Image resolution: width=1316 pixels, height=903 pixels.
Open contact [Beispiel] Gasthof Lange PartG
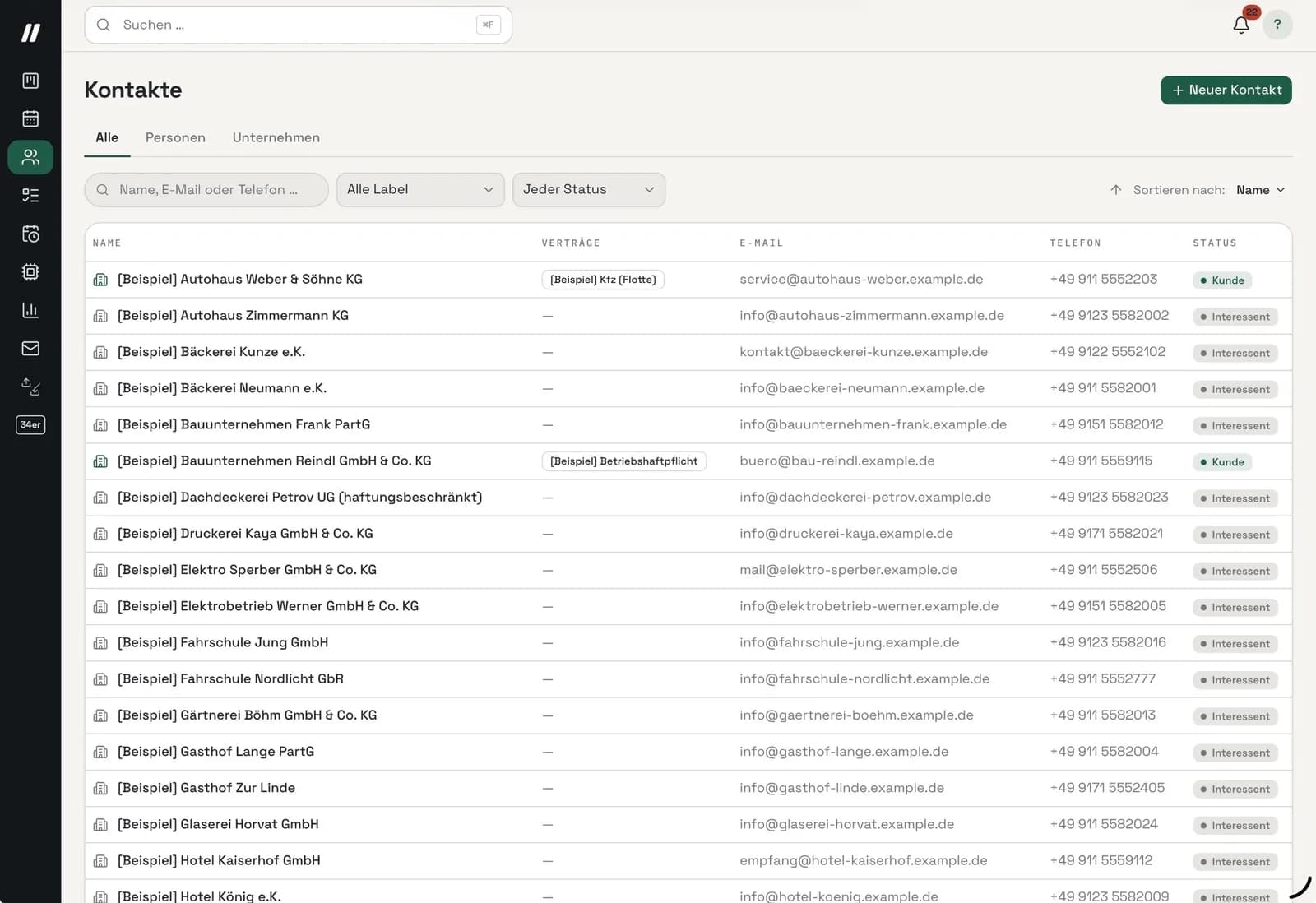click(216, 752)
